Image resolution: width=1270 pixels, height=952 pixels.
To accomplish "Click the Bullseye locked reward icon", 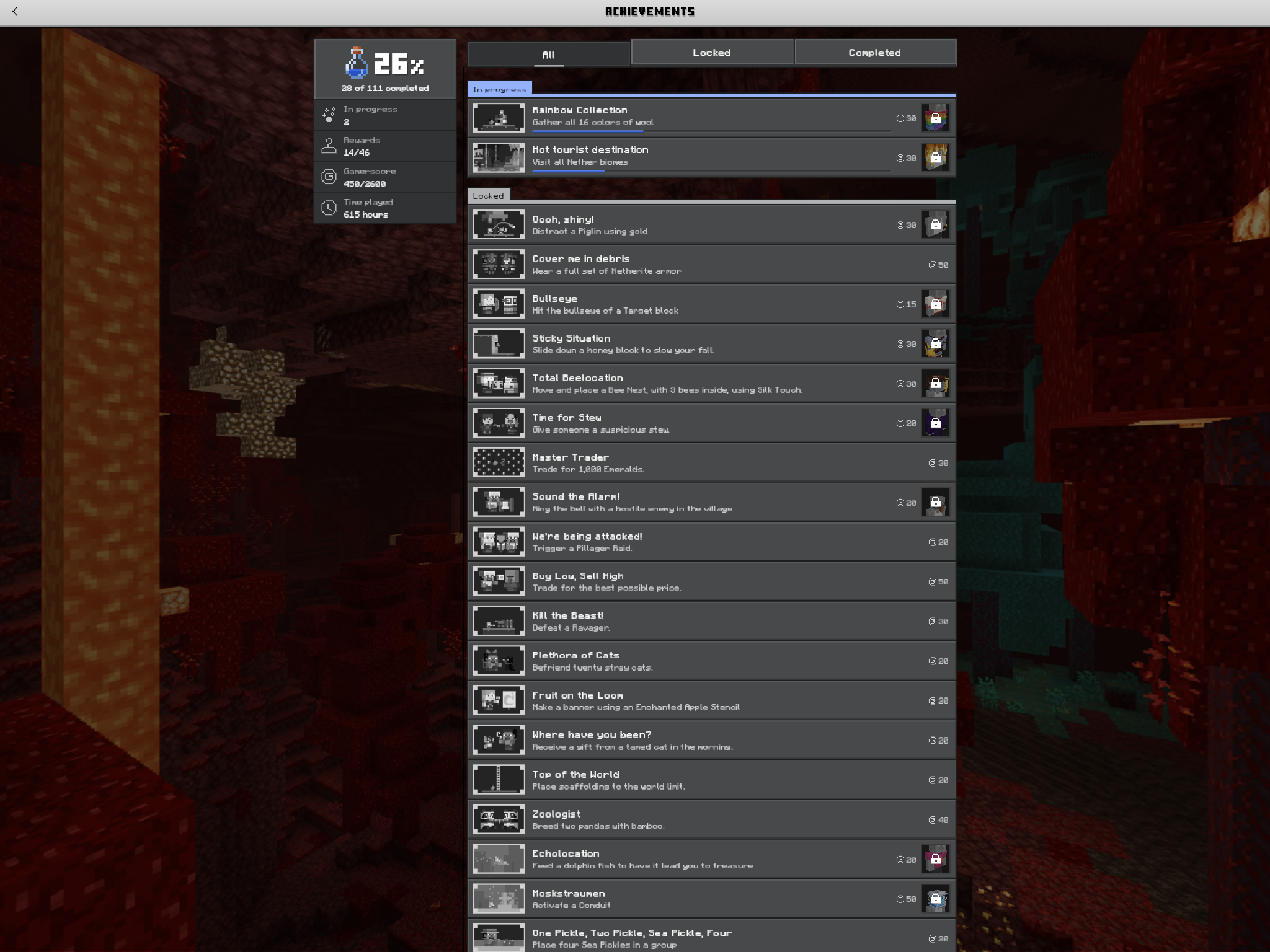I will 935,304.
